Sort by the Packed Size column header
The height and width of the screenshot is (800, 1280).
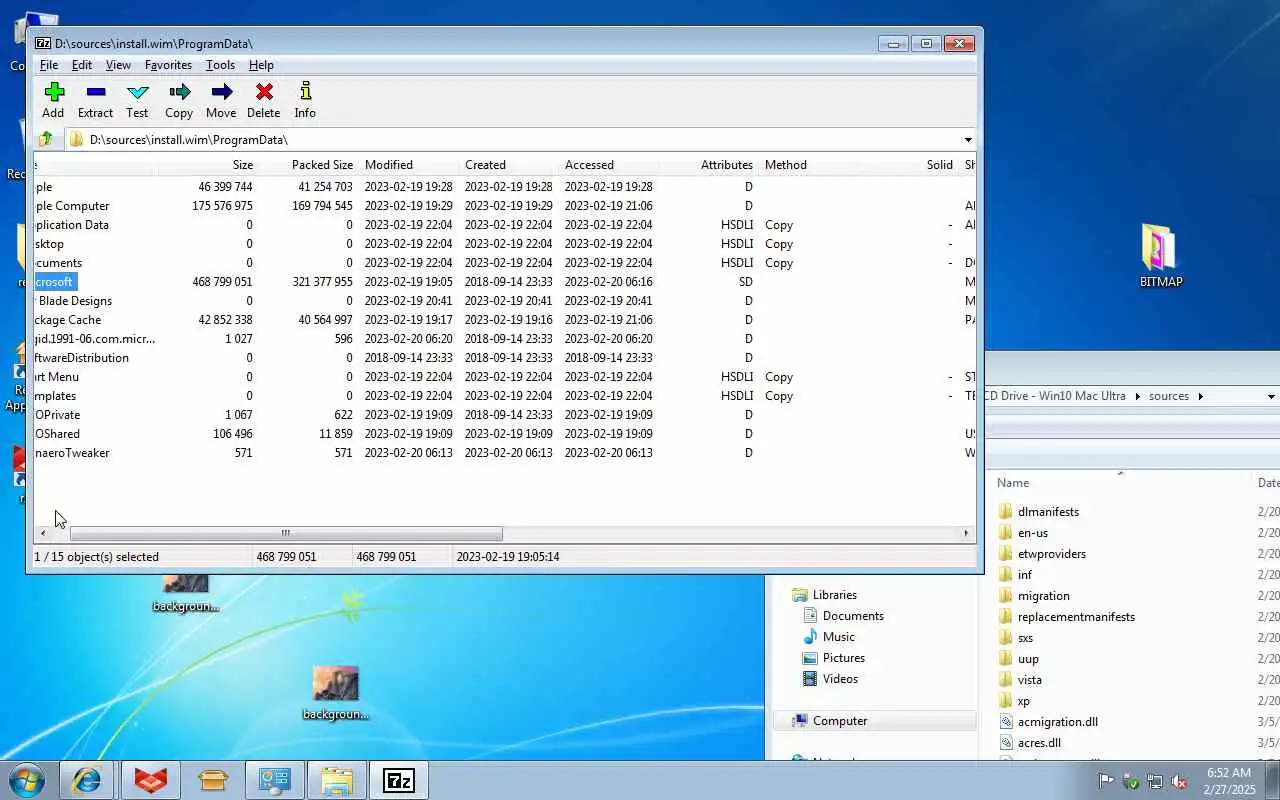[308, 165]
